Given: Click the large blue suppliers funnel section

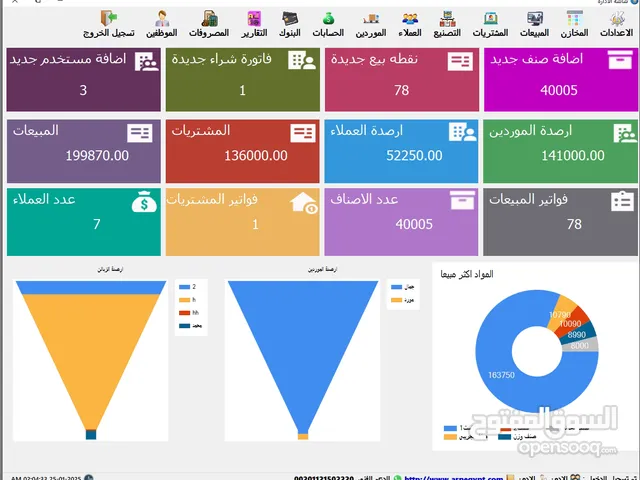Looking at the screenshot, I should (x=303, y=351).
